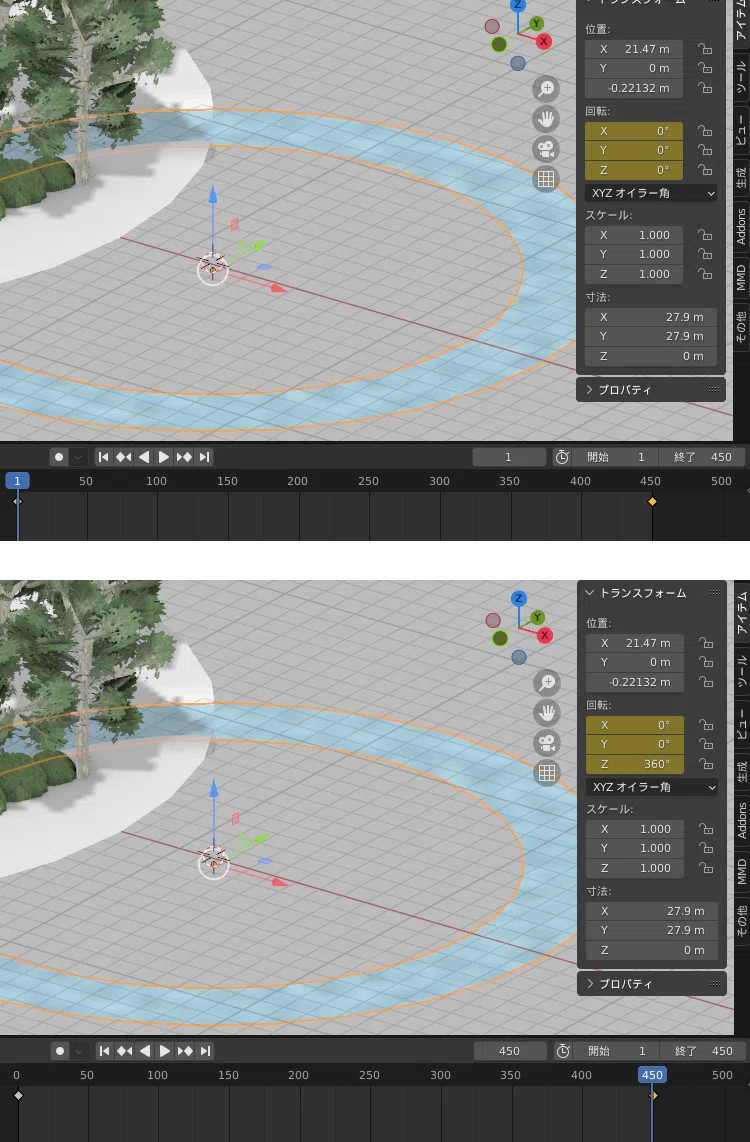Click the preview range clock icon beside frame 450 field
The image size is (750, 1142).
click(x=563, y=1051)
